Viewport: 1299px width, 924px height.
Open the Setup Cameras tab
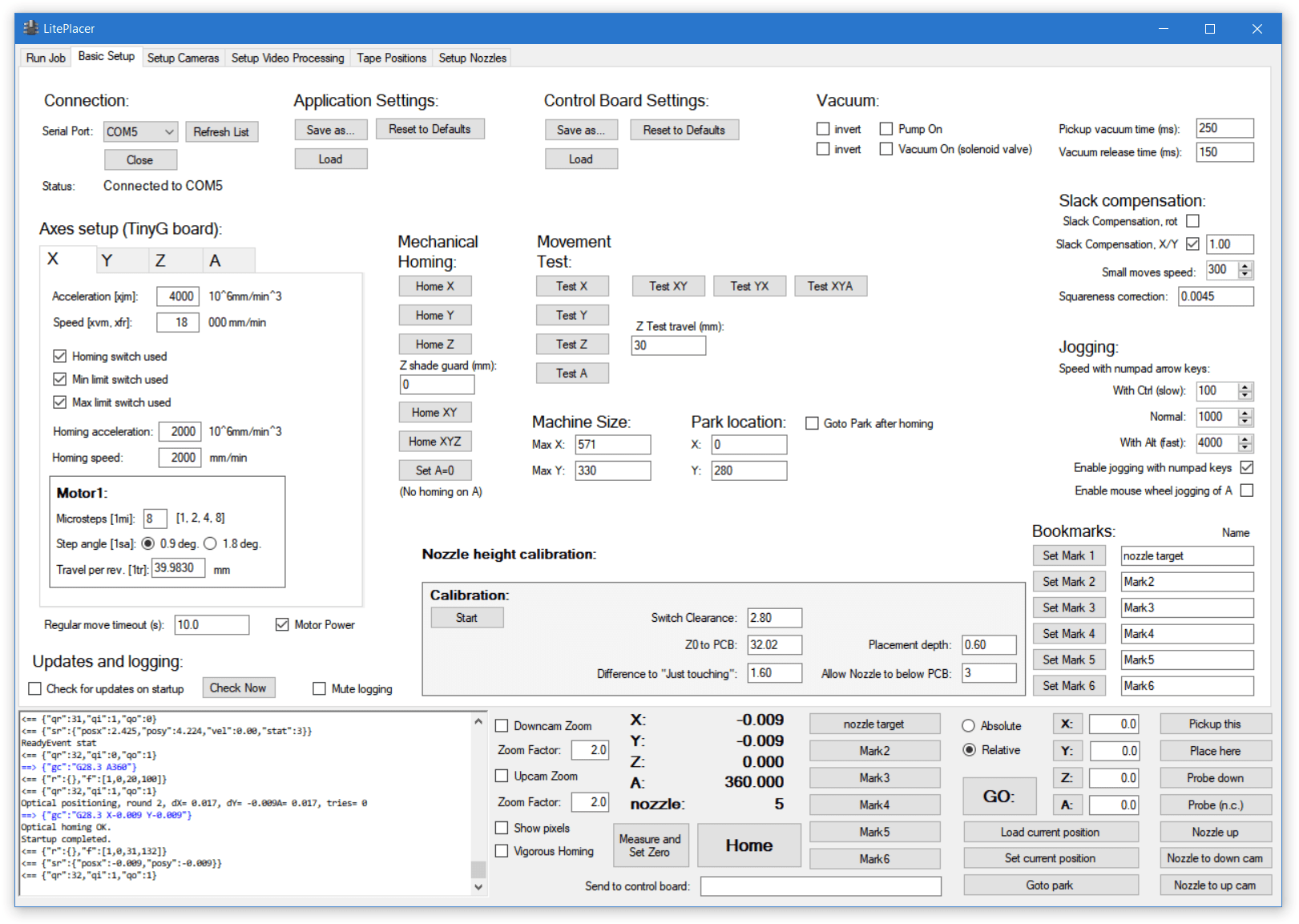click(x=183, y=58)
